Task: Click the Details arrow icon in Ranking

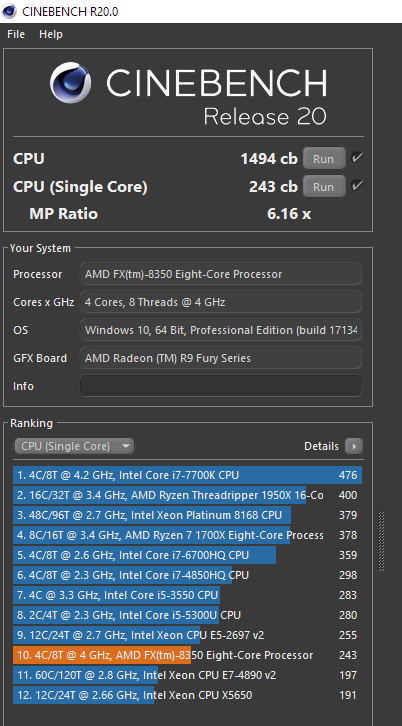Action: click(x=354, y=446)
